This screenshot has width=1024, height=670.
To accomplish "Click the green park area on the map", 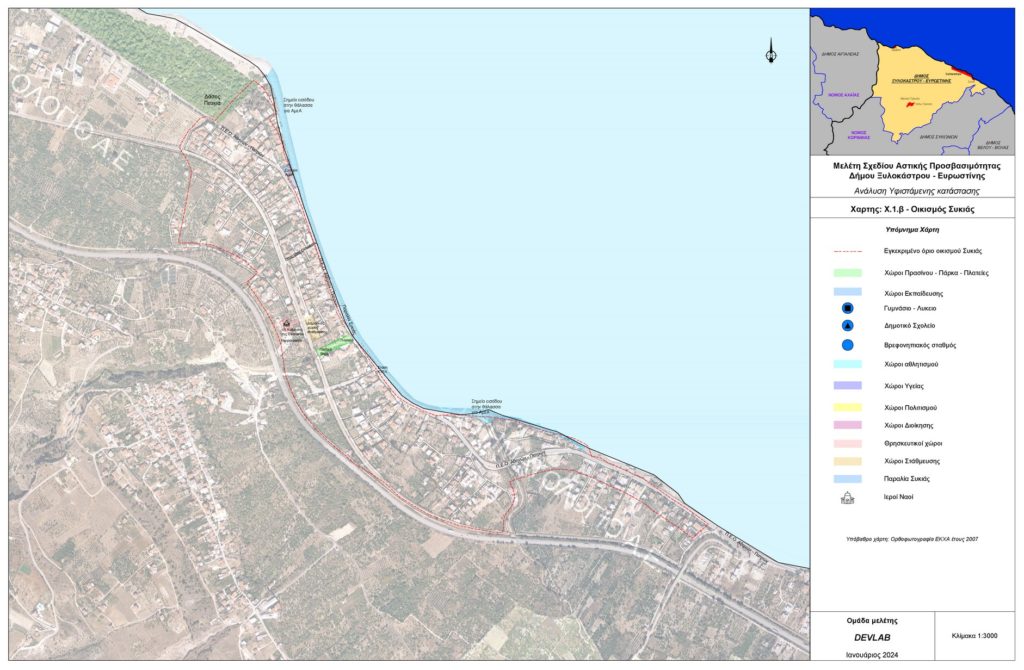I will [x=334, y=347].
